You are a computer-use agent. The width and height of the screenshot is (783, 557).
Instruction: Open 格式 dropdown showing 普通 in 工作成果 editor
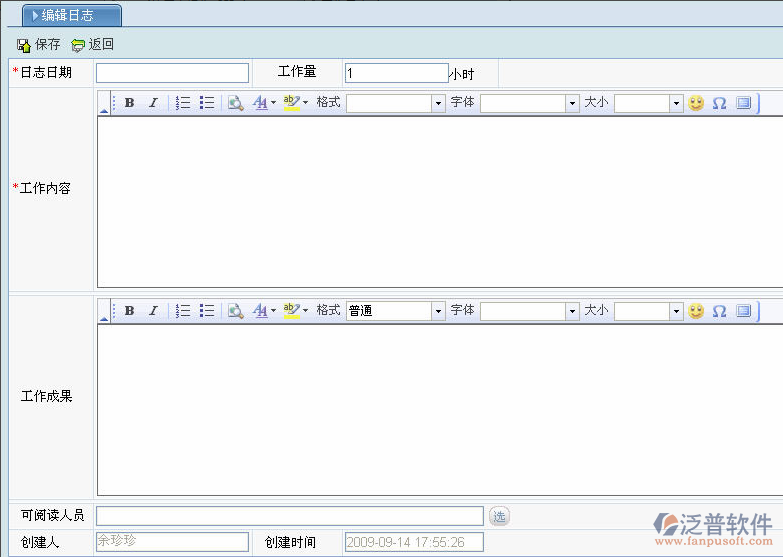click(395, 311)
